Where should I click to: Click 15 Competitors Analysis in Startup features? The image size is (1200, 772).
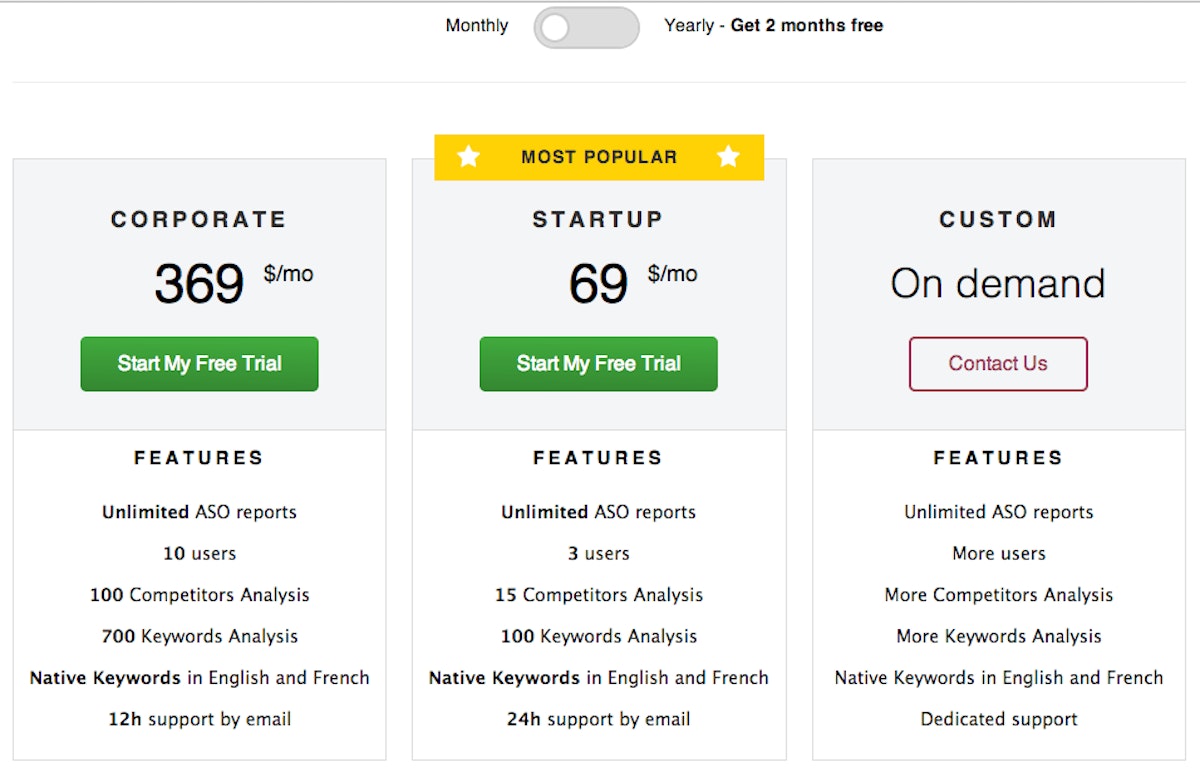click(x=598, y=595)
